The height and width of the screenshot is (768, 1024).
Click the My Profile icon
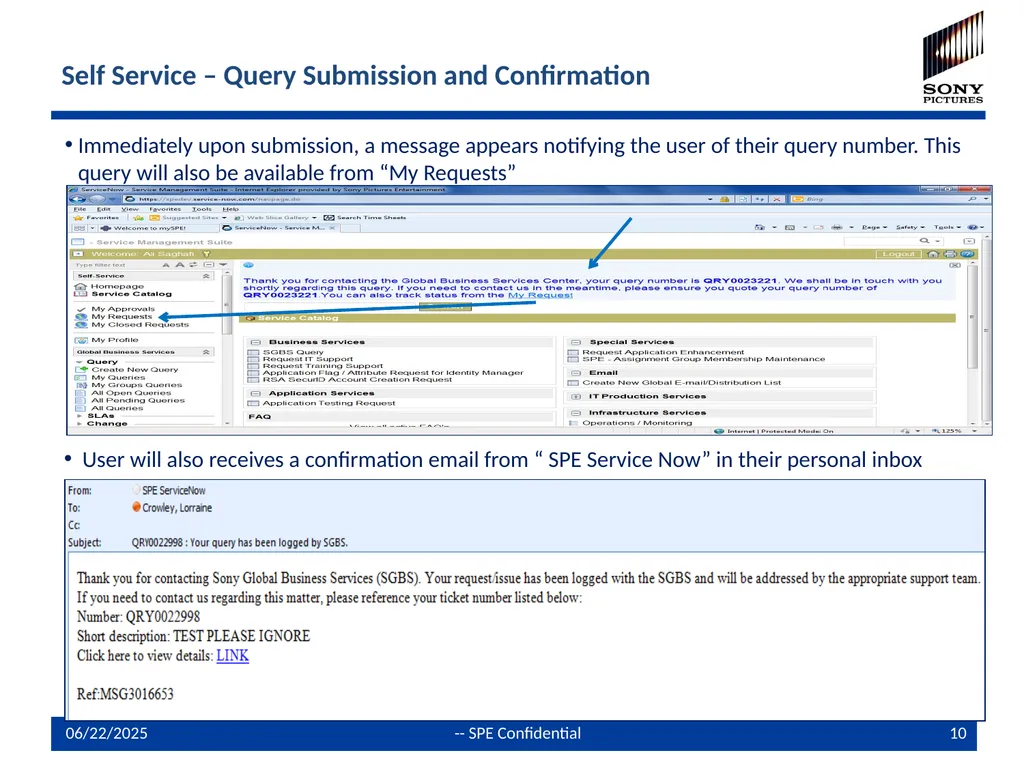[x=81, y=340]
